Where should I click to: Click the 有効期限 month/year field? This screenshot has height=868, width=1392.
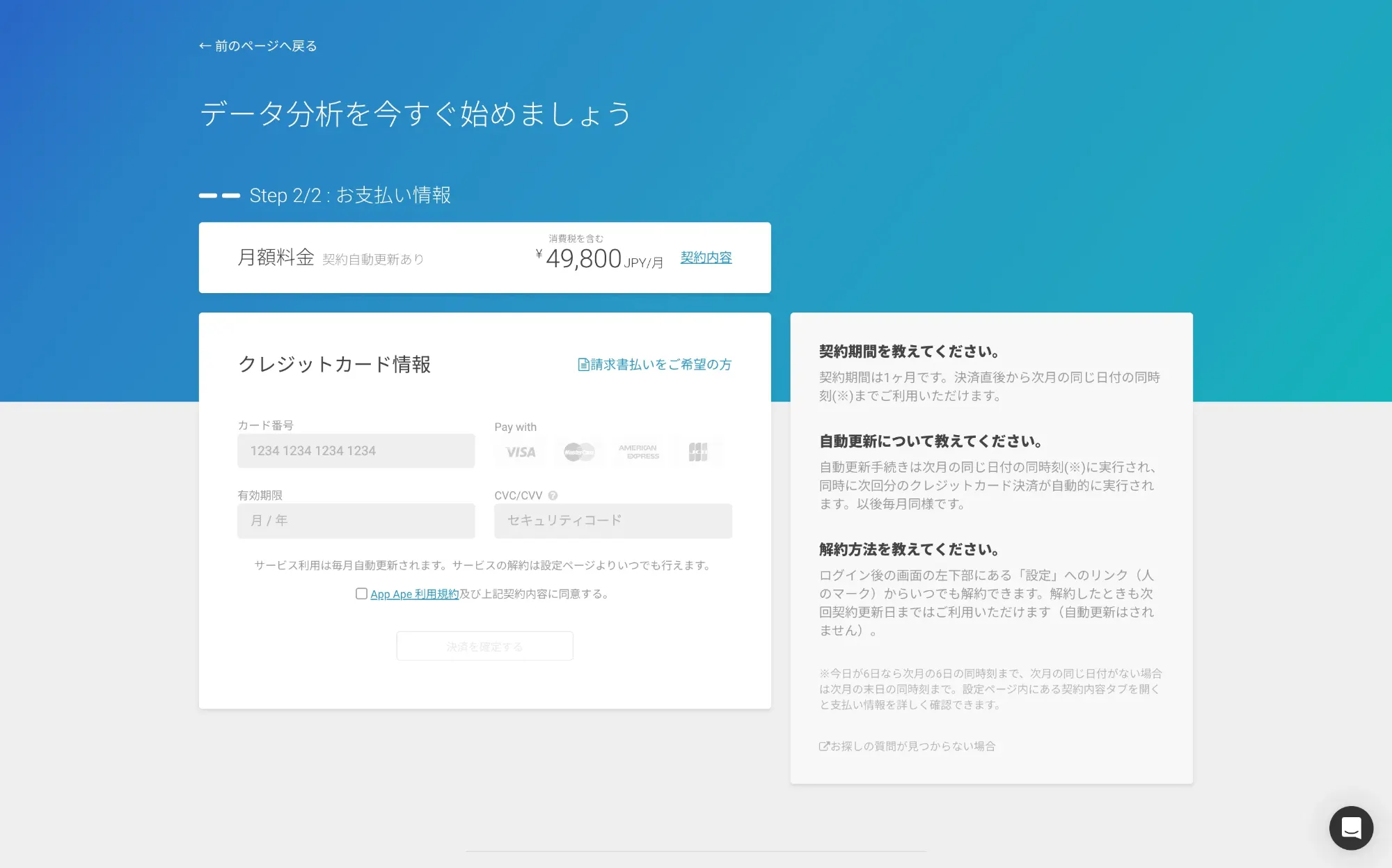click(356, 521)
